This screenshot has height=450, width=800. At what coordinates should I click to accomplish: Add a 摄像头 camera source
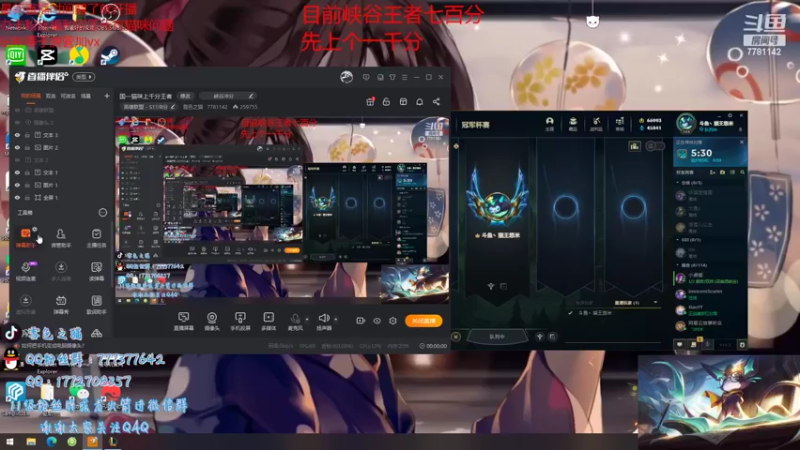(x=212, y=321)
